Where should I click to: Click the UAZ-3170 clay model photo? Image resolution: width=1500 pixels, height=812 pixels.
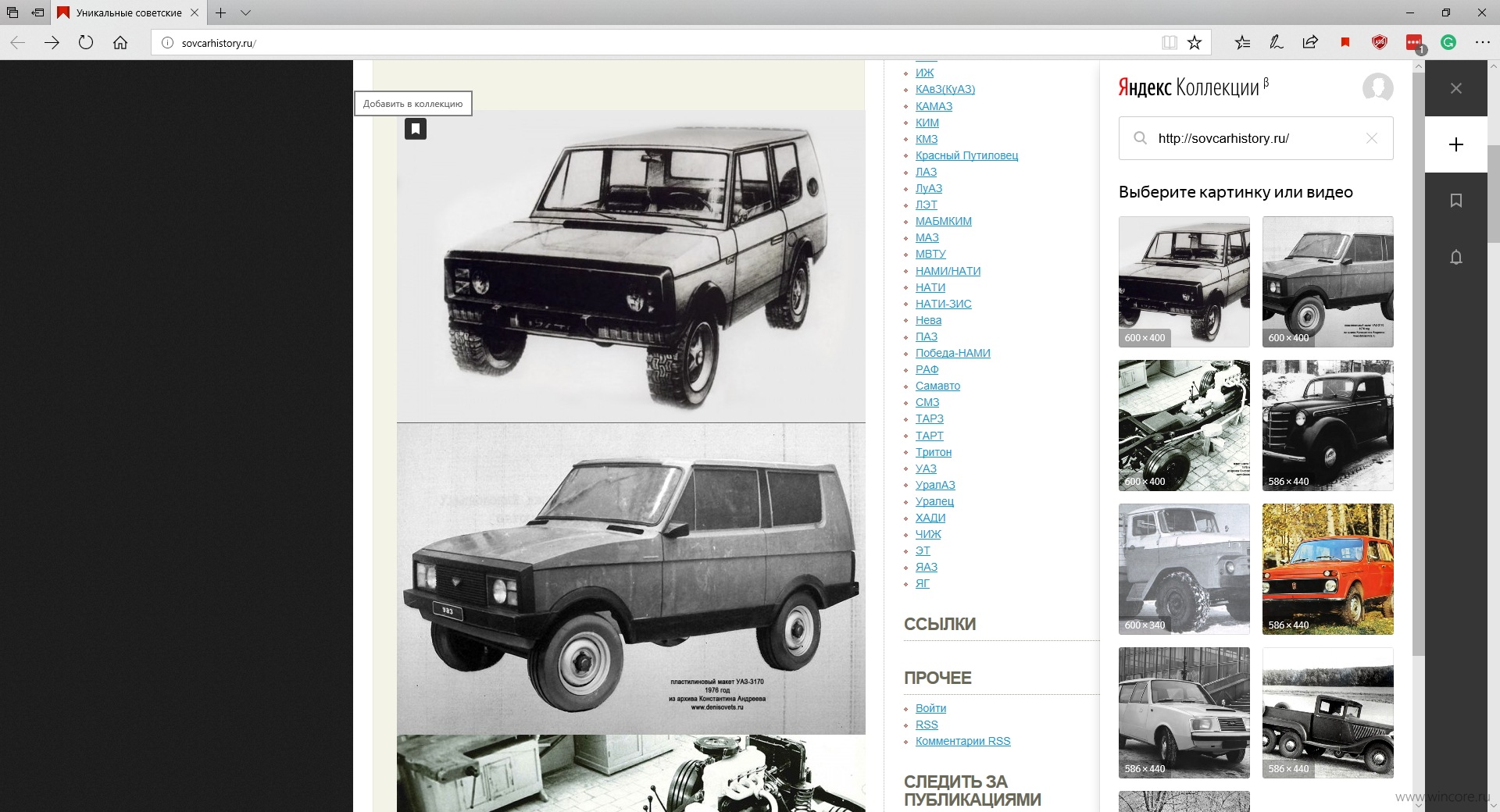click(x=631, y=579)
